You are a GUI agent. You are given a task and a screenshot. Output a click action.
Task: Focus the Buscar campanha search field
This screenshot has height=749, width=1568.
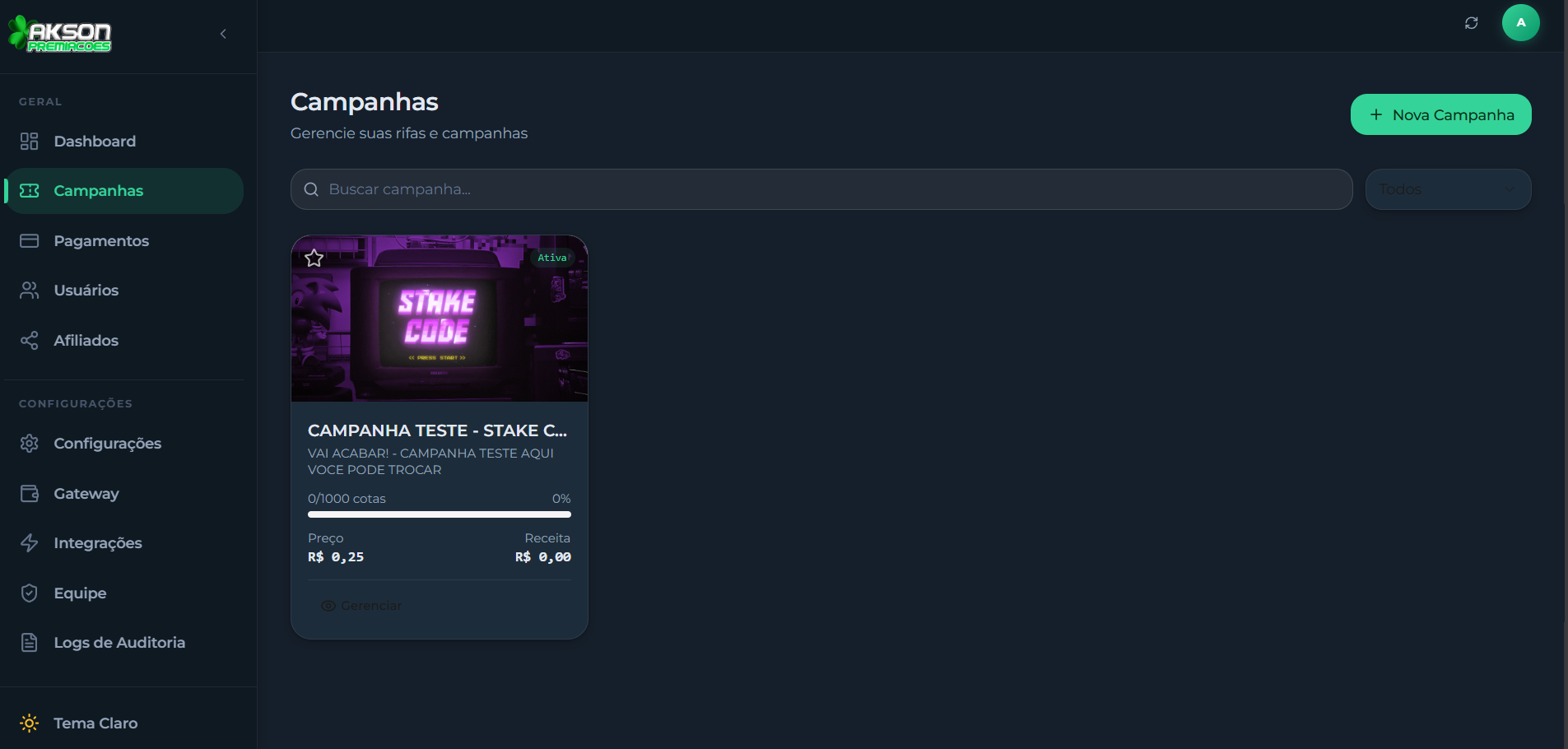[821, 189]
